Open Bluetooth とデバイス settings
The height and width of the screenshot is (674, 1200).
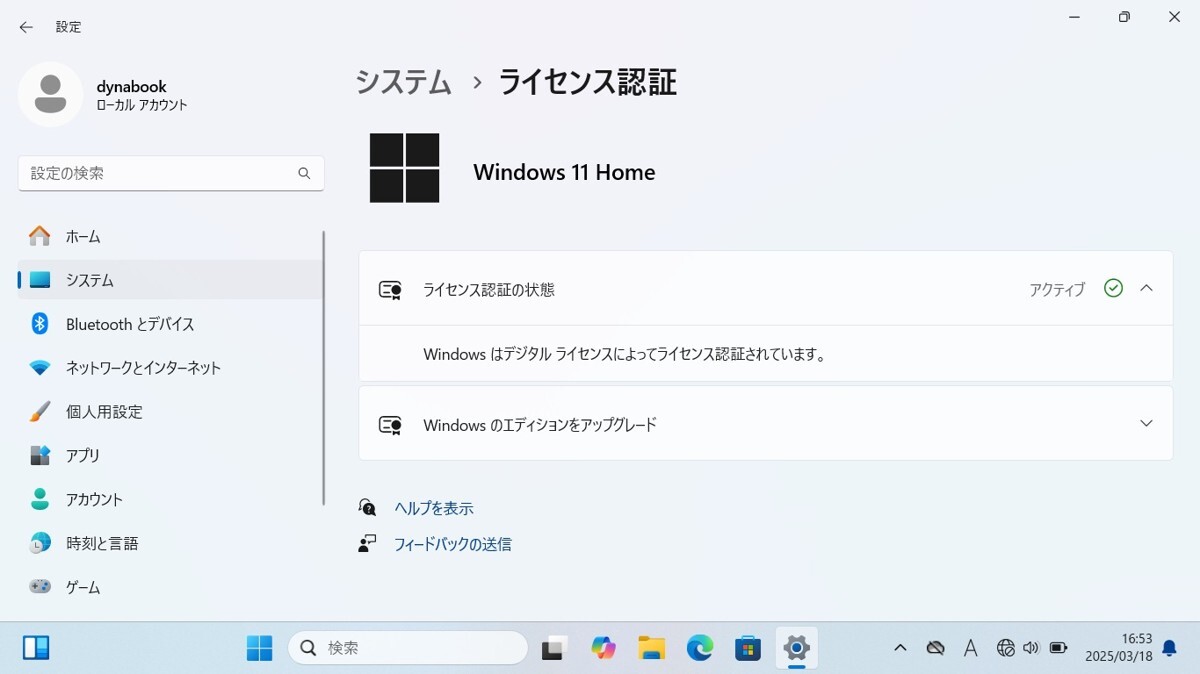point(170,324)
